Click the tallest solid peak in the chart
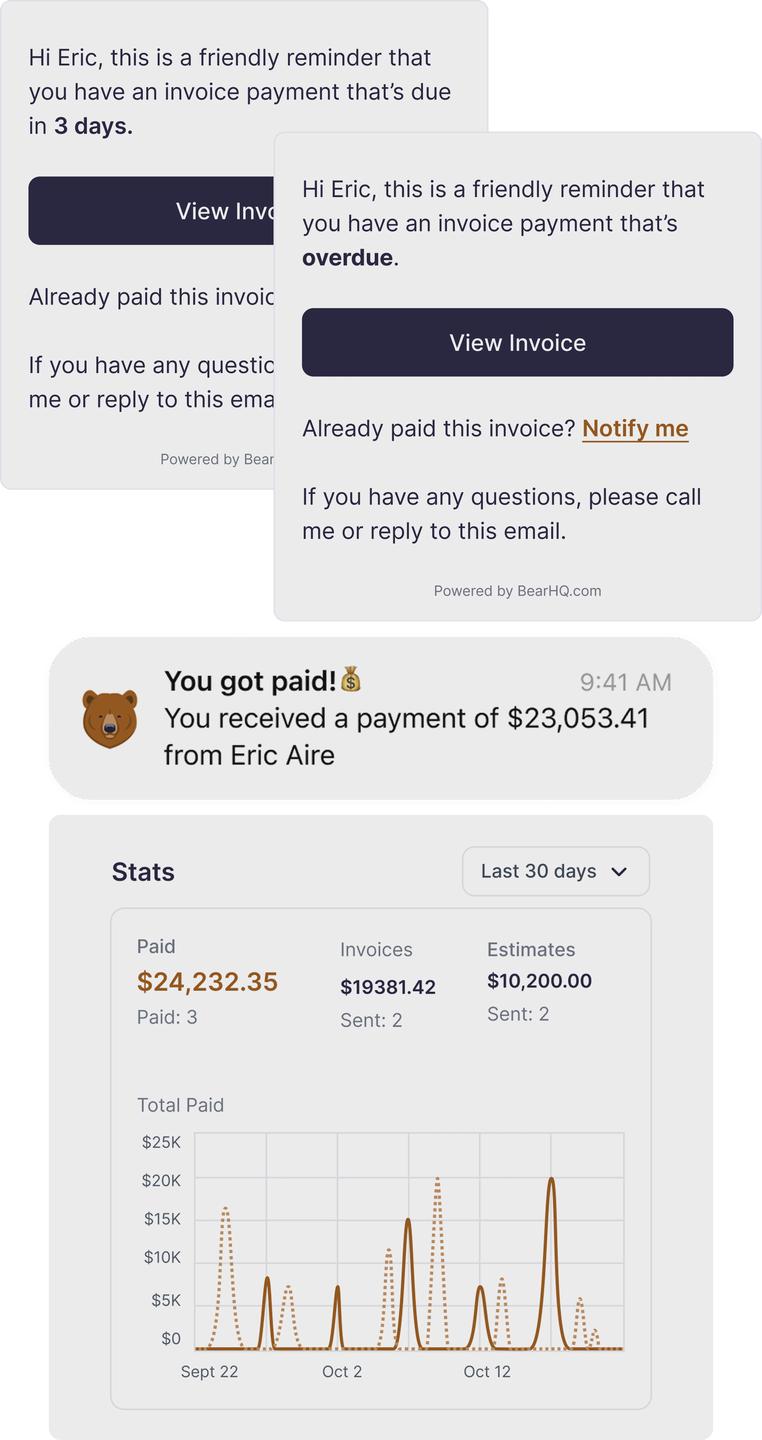Image resolution: width=762 pixels, height=1440 pixels. (x=551, y=1181)
